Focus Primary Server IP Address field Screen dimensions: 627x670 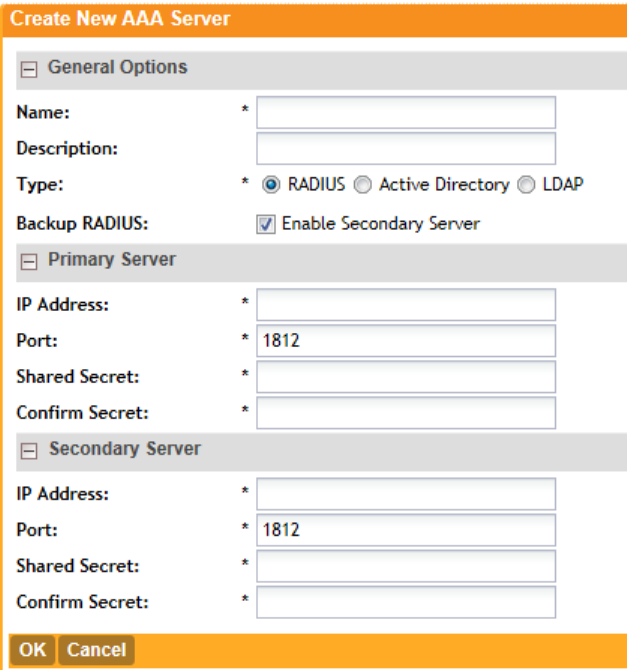pyautogui.click(x=405, y=305)
